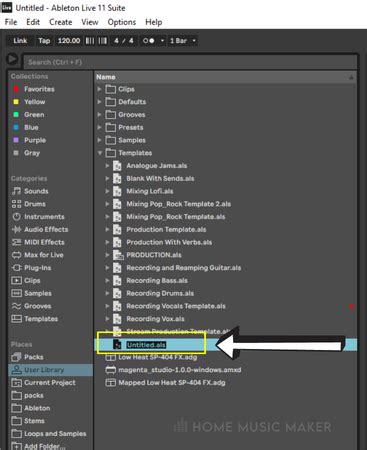Open the Grooves category icon
This screenshot has height=450, width=367.
[x=16, y=306]
